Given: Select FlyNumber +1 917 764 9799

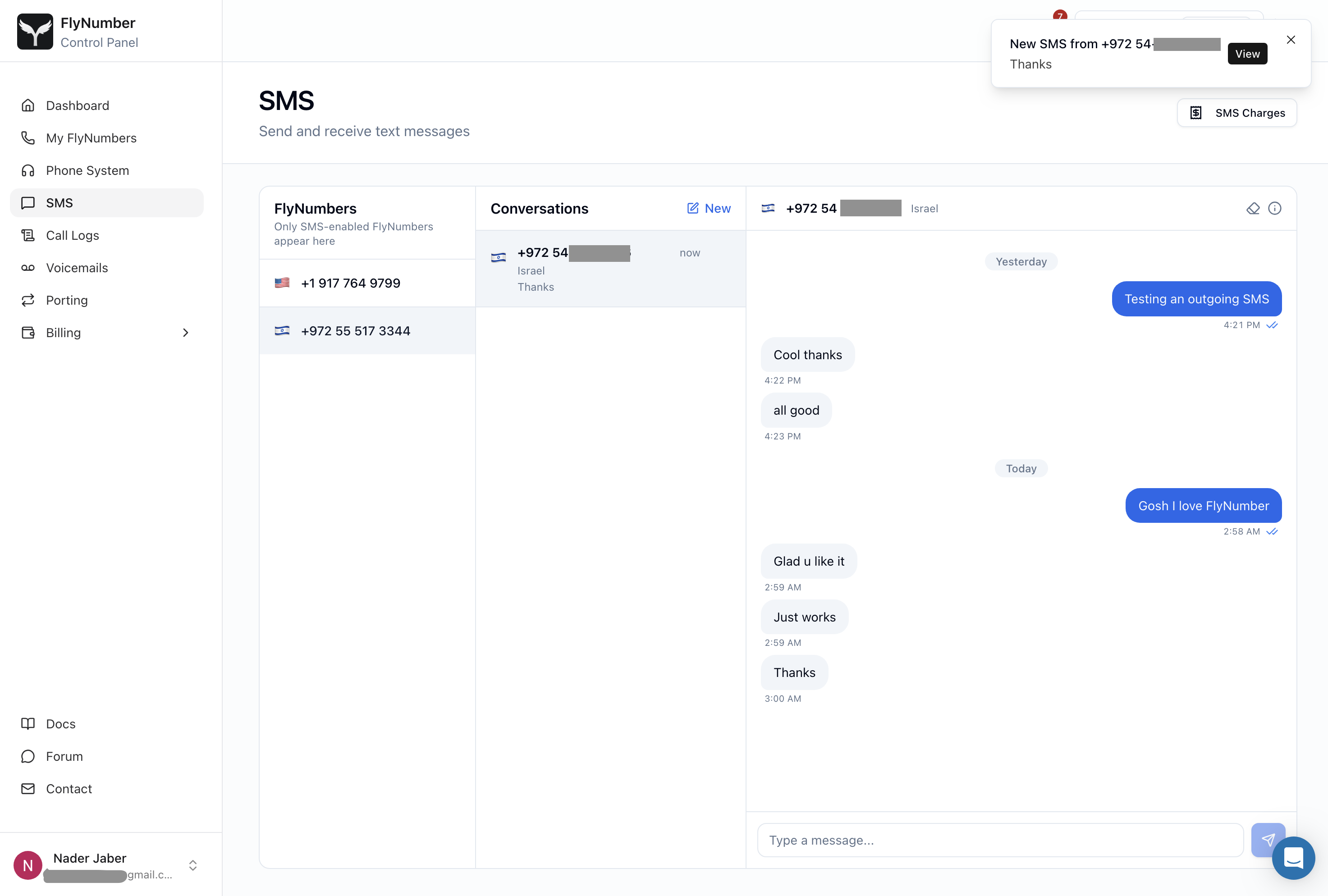Looking at the screenshot, I should click(367, 283).
